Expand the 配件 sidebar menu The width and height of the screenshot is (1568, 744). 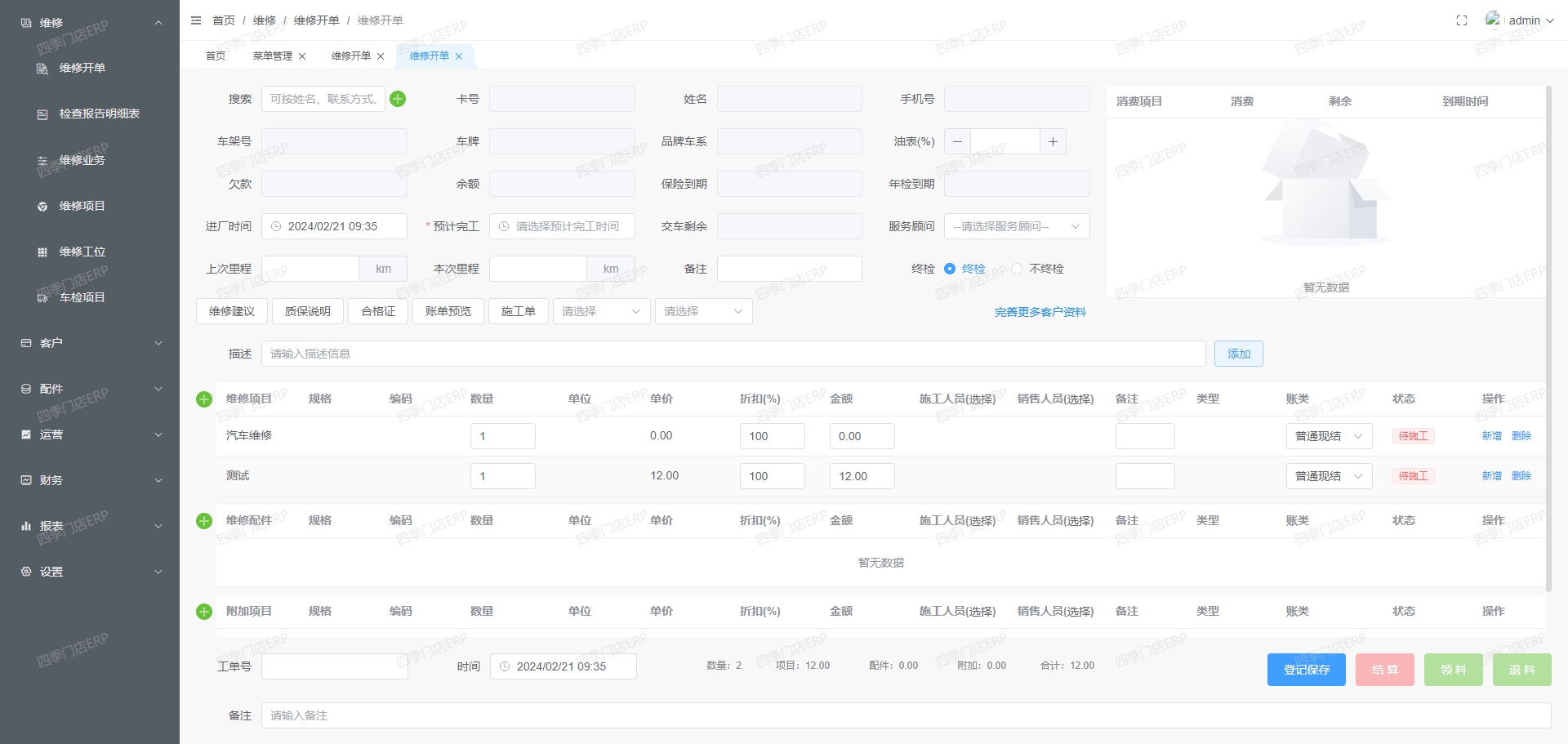pyautogui.click(x=90, y=389)
